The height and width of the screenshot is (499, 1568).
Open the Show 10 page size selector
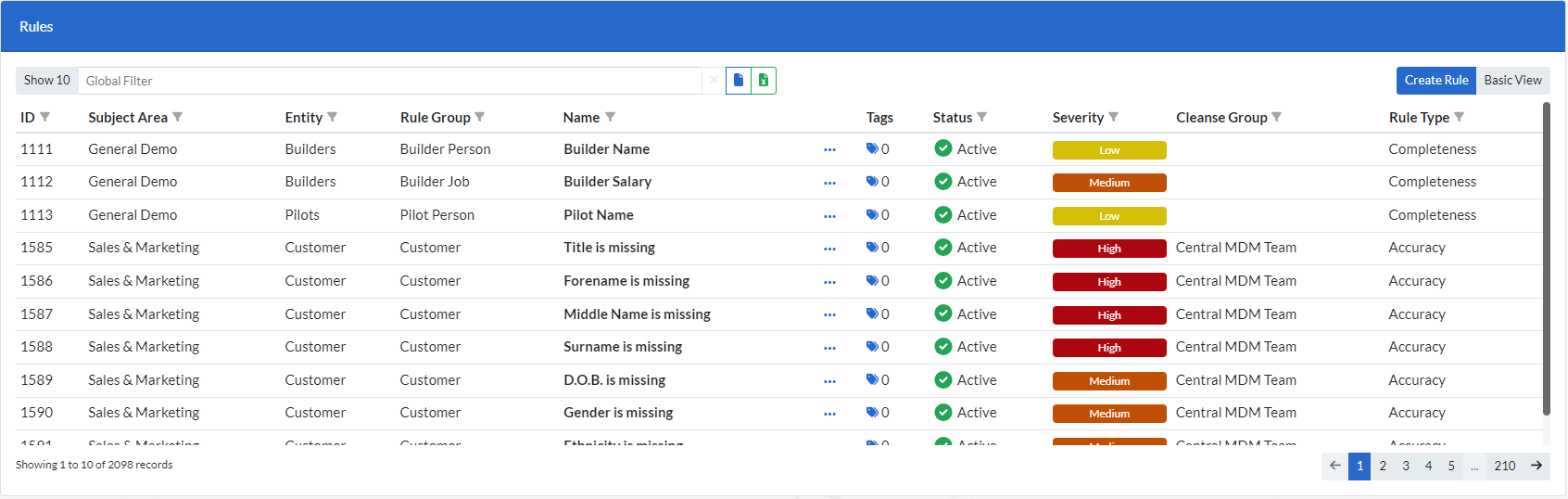click(x=47, y=81)
